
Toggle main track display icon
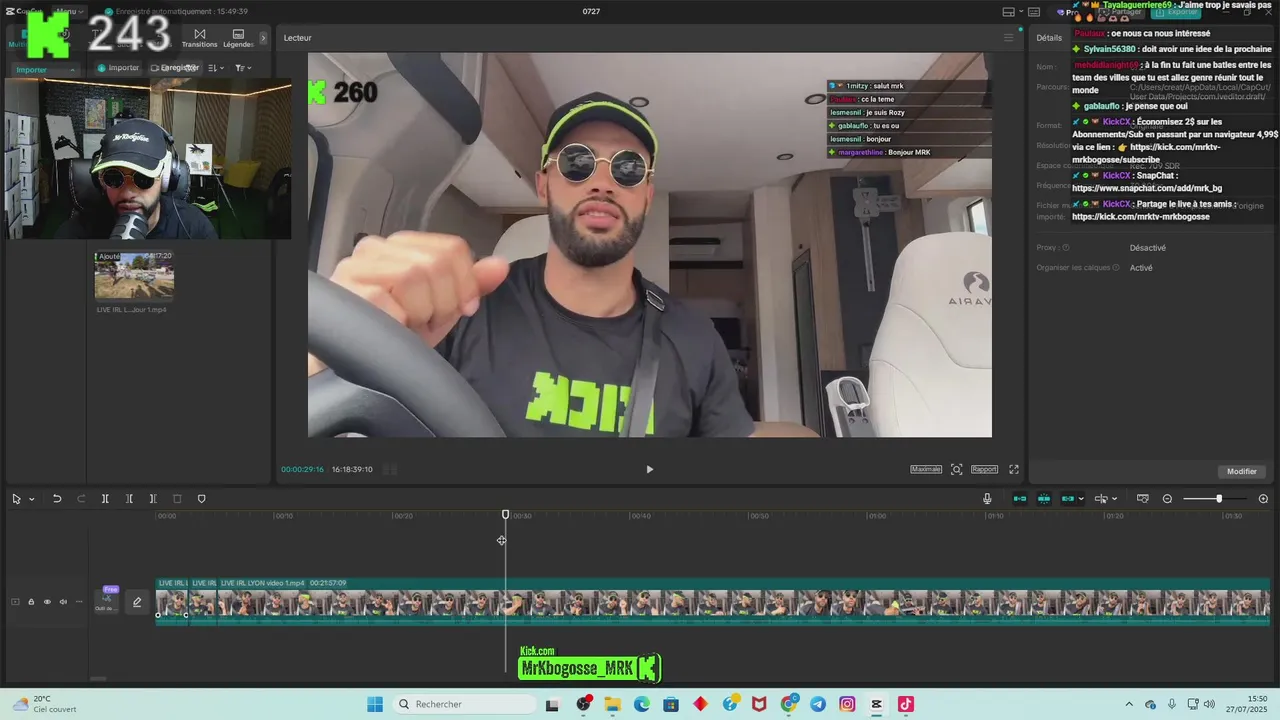pyautogui.click(x=15, y=602)
